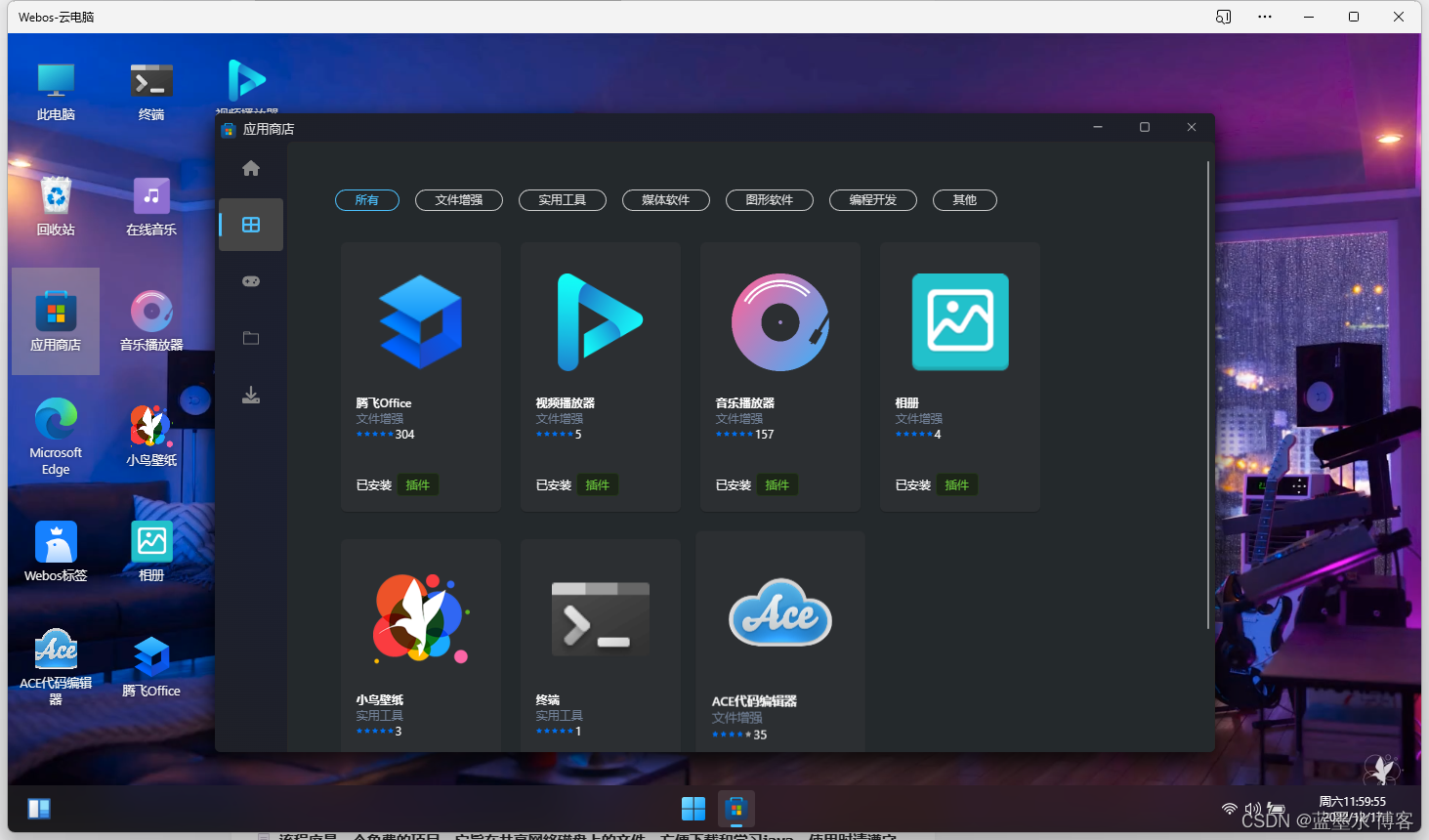Click the Wi-Fi icon in system tray

click(x=1230, y=809)
